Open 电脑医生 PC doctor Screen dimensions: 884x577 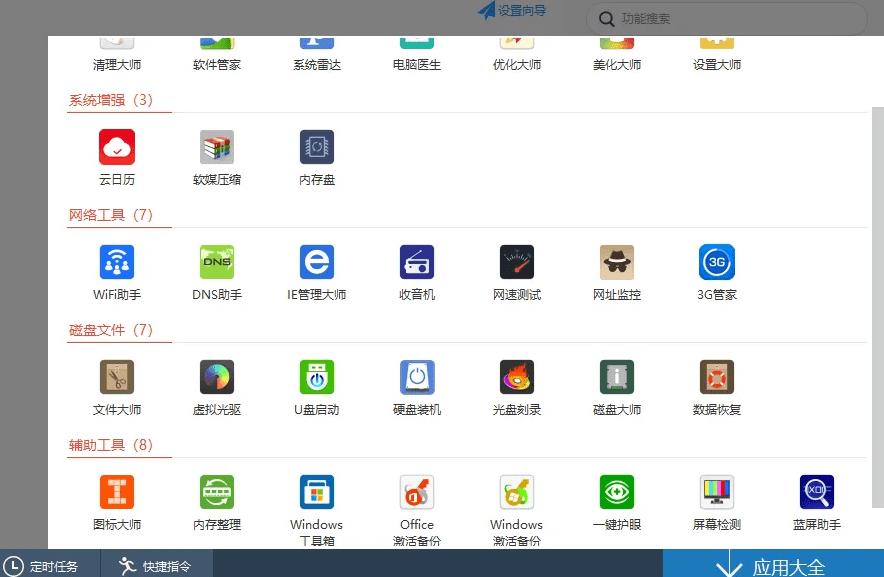pos(417,54)
